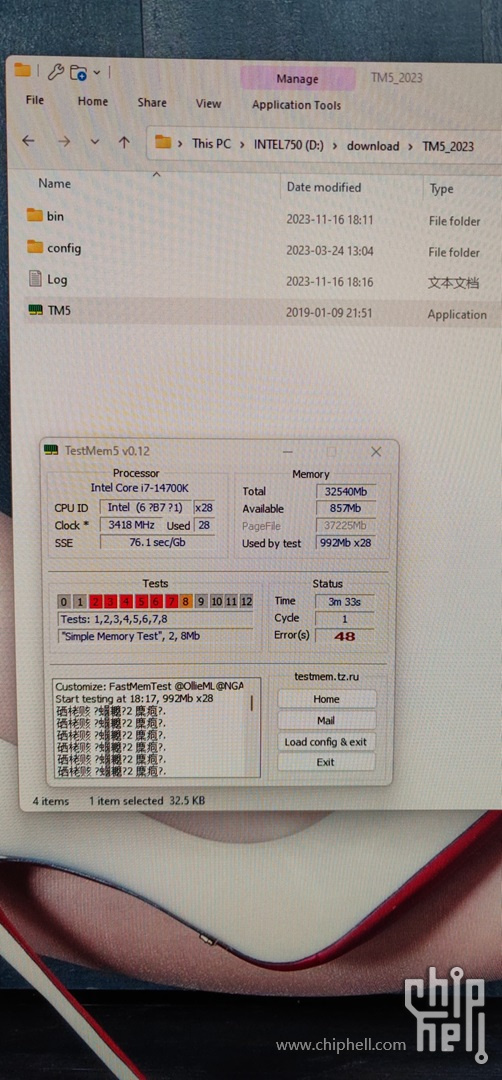Click the Tests: 1,2,3,4,5,6,7,8 field
Image resolution: width=502 pixels, height=1080 pixels.
tap(155, 619)
